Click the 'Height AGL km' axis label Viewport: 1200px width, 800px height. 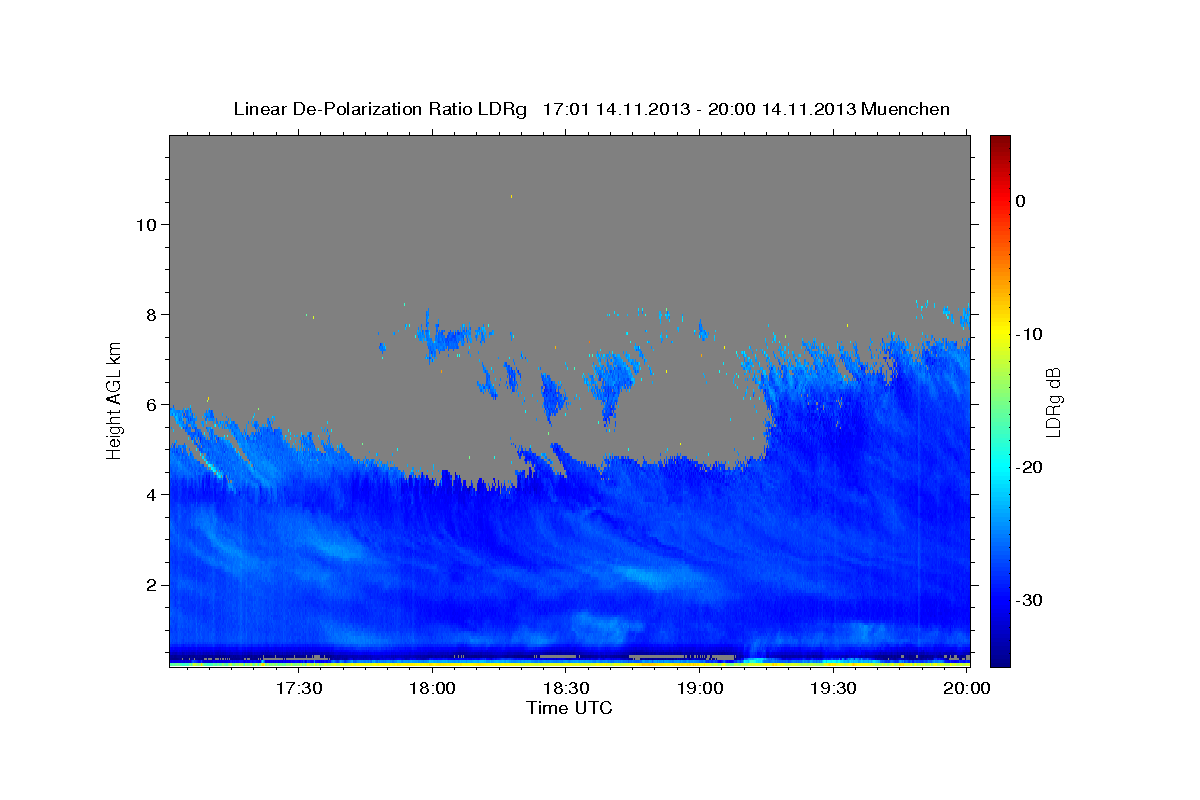(x=115, y=399)
